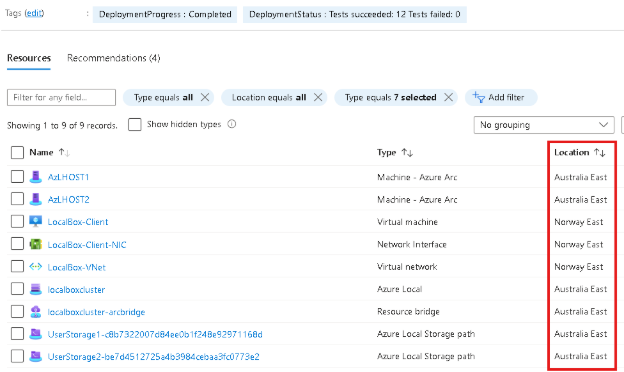Check the box for AzLHOST2 row
This screenshot has height=372, width=624.
coord(17,199)
